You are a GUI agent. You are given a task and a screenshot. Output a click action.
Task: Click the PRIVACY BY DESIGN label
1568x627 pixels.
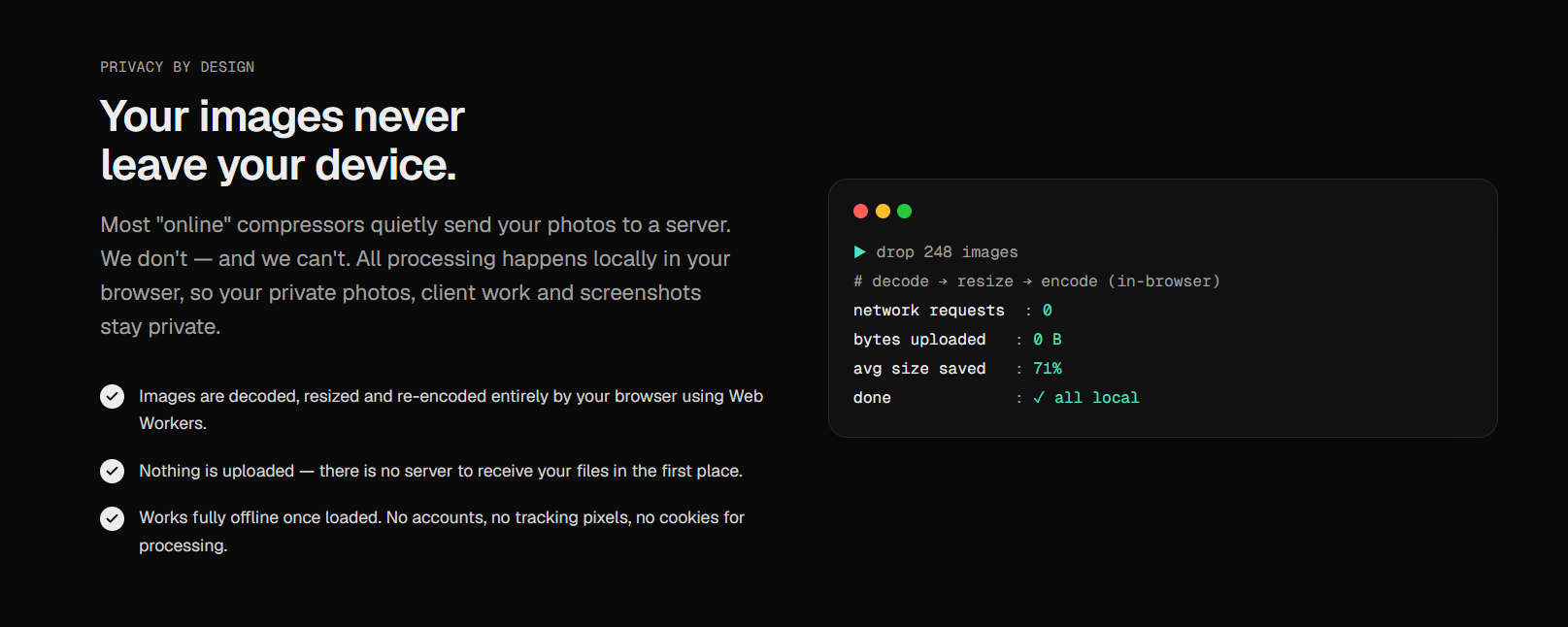point(178,67)
